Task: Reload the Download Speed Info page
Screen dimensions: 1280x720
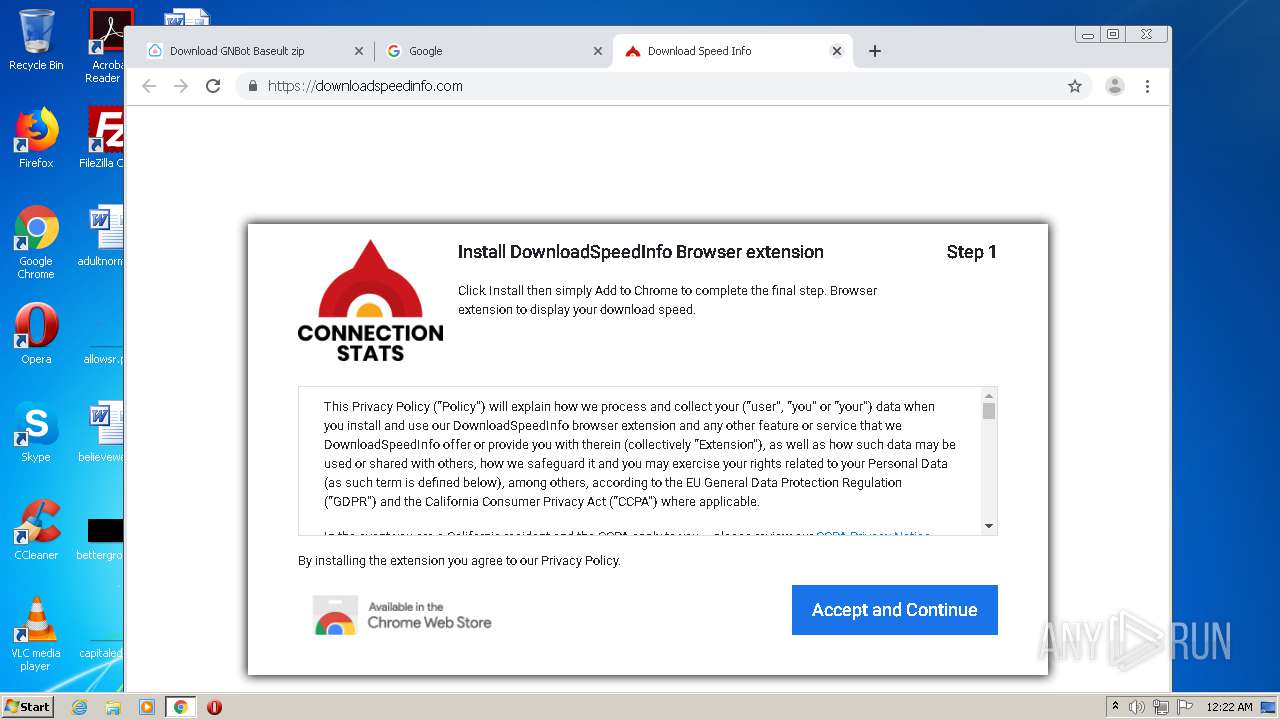Action: [x=213, y=86]
